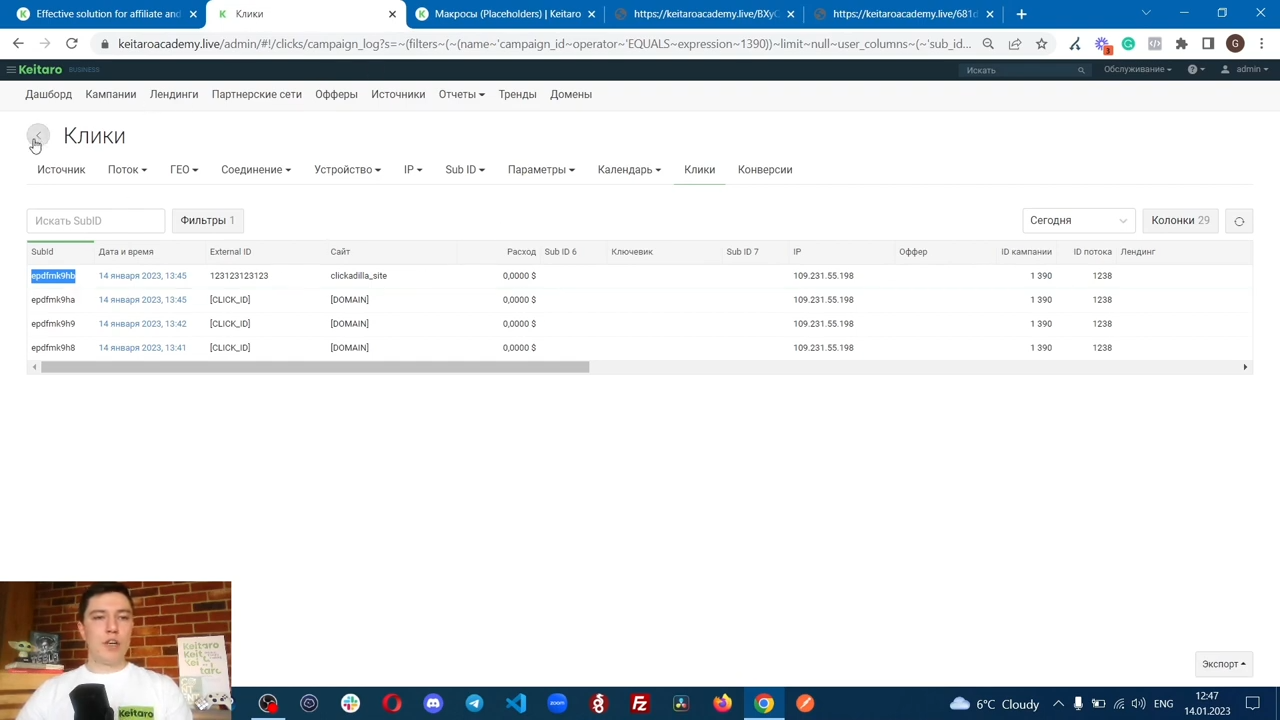Open Telegram from the taskbar
The height and width of the screenshot is (720, 1280).
pyautogui.click(x=474, y=704)
